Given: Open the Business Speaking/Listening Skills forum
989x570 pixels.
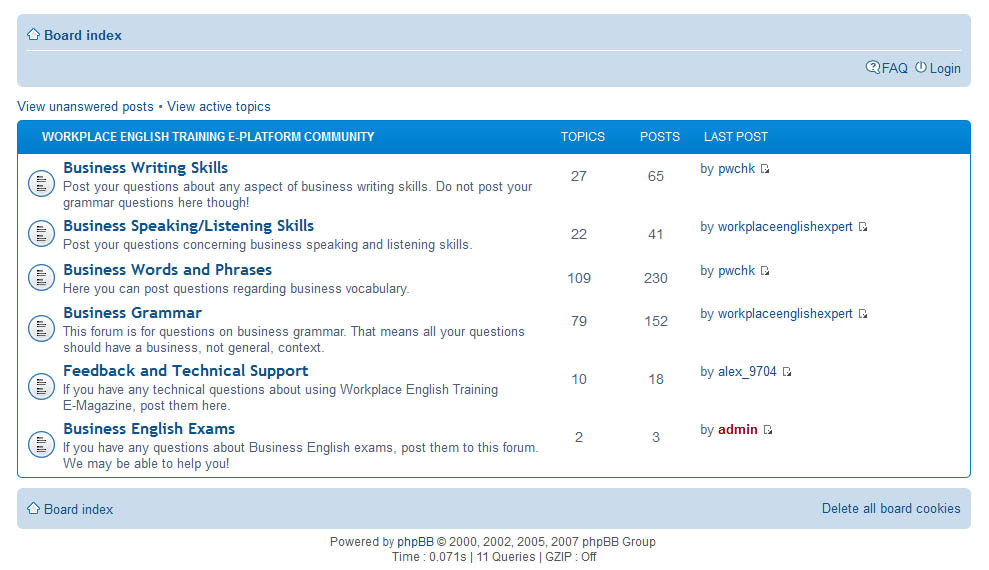Looking at the screenshot, I should [x=189, y=226].
